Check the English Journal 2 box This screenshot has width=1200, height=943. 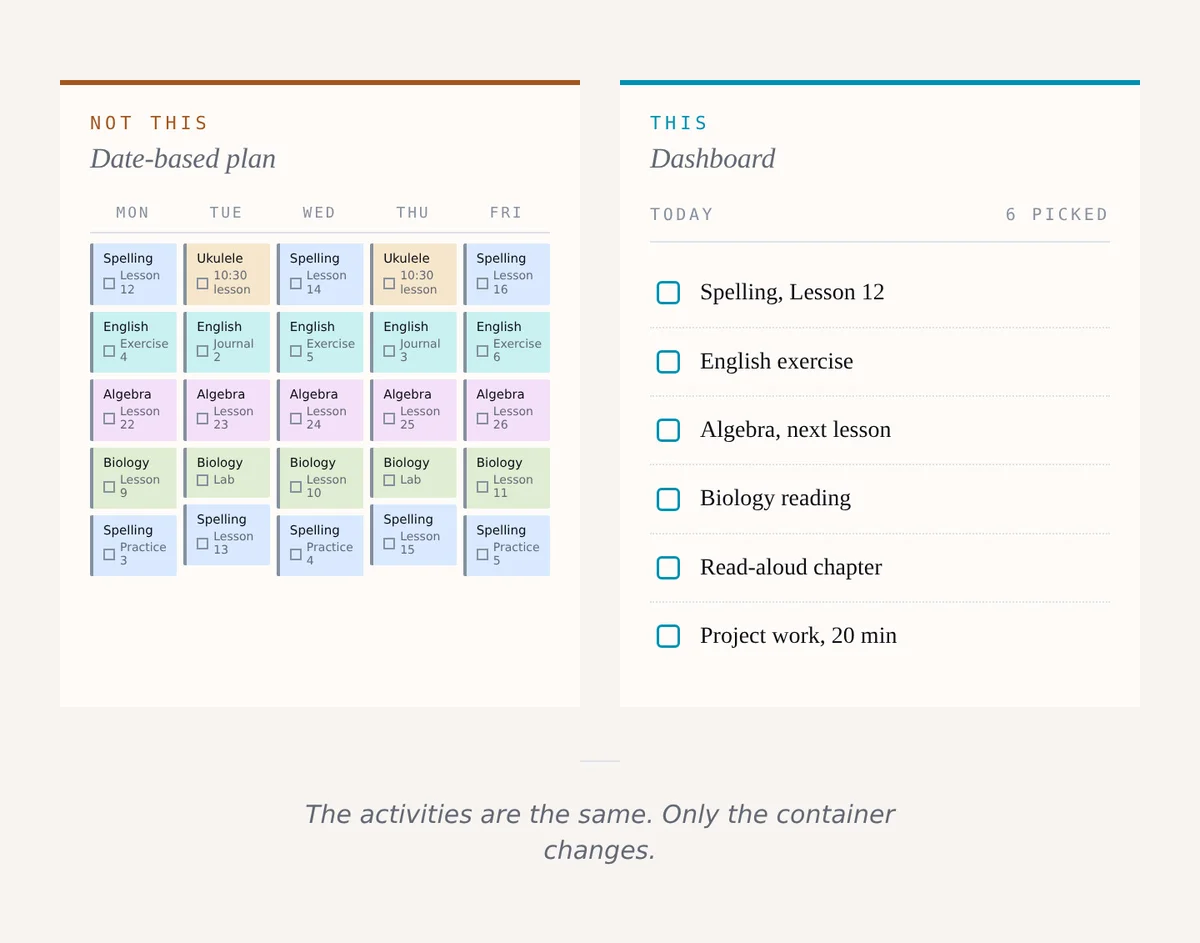pos(202,351)
